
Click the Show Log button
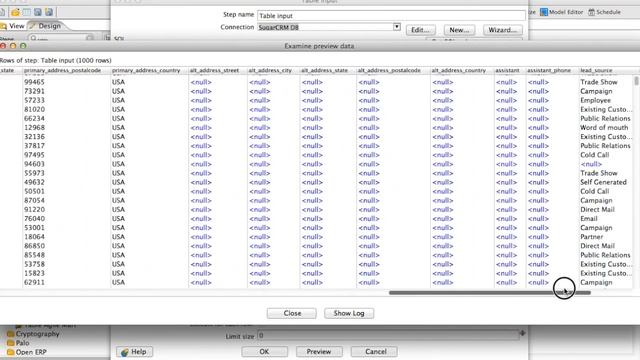[349, 313]
